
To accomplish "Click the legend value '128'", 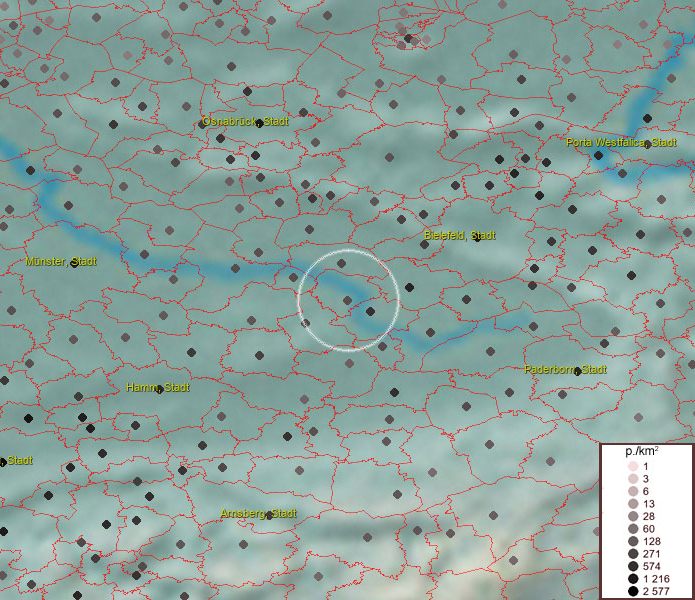I will click(652, 541).
